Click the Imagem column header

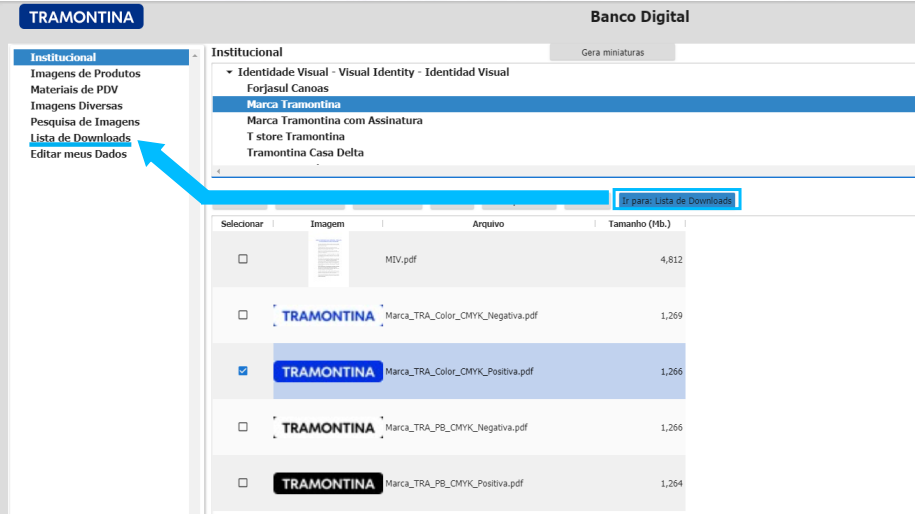[x=327, y=224]
